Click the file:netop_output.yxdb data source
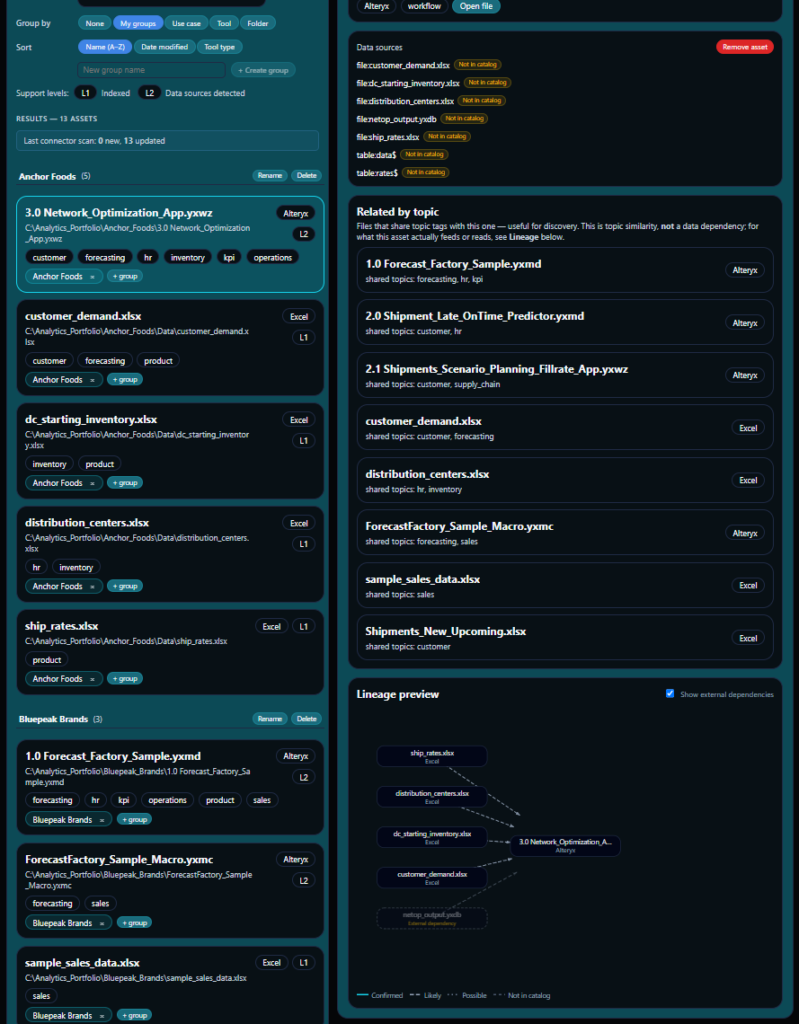This screenshot has width=799, height=1024. click(397, 119)
